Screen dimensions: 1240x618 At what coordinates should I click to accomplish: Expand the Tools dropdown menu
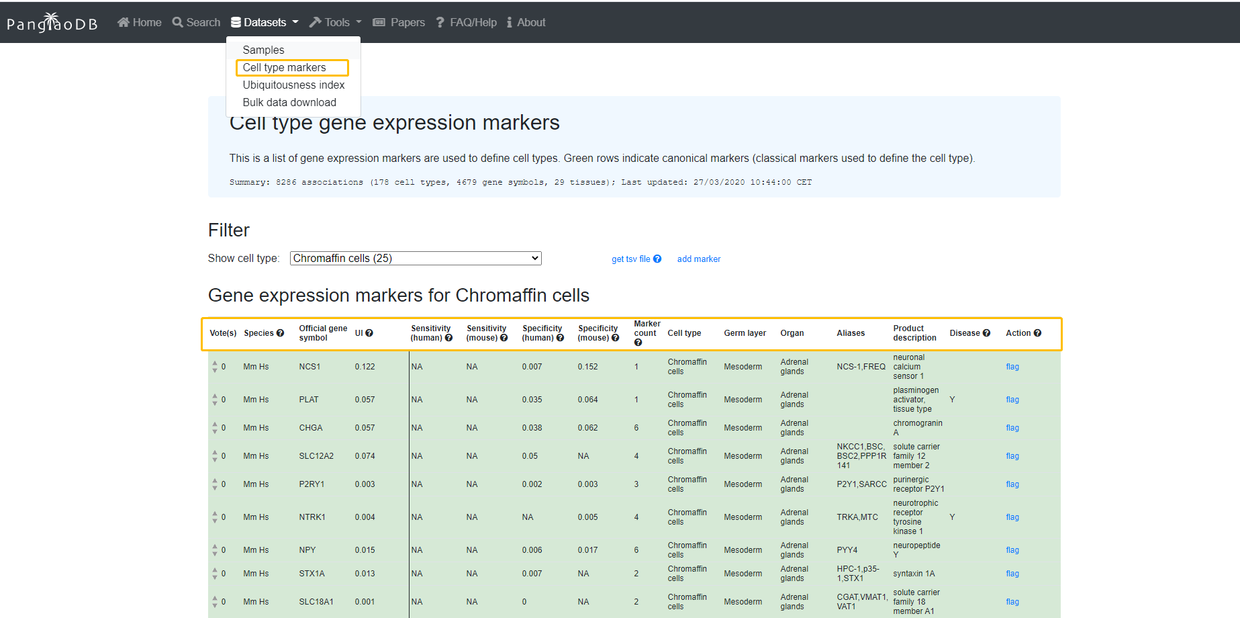[335, 22]
